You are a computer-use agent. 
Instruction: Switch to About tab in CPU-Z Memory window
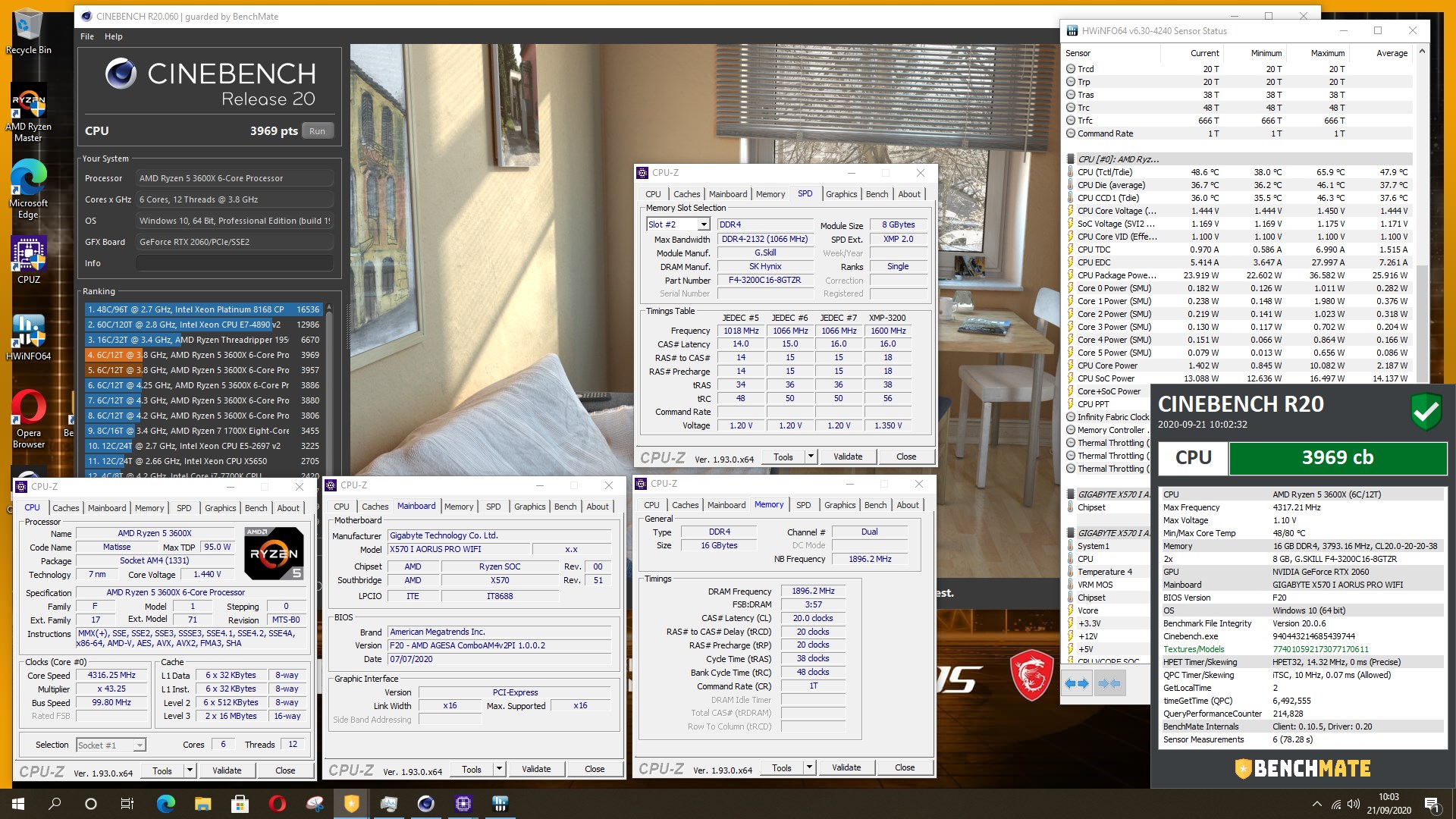[908, 505]
